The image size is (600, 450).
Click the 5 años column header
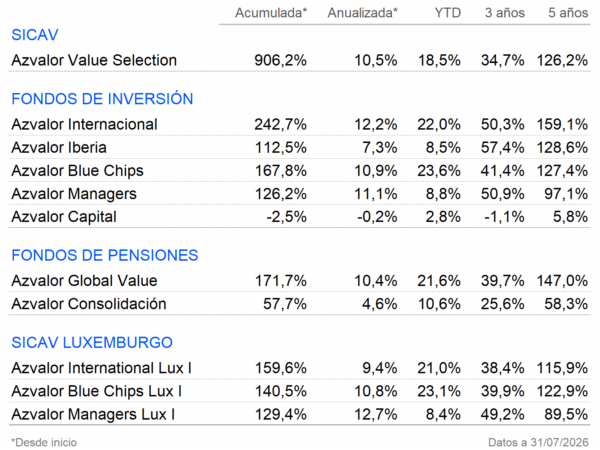[x=568, y=13]
